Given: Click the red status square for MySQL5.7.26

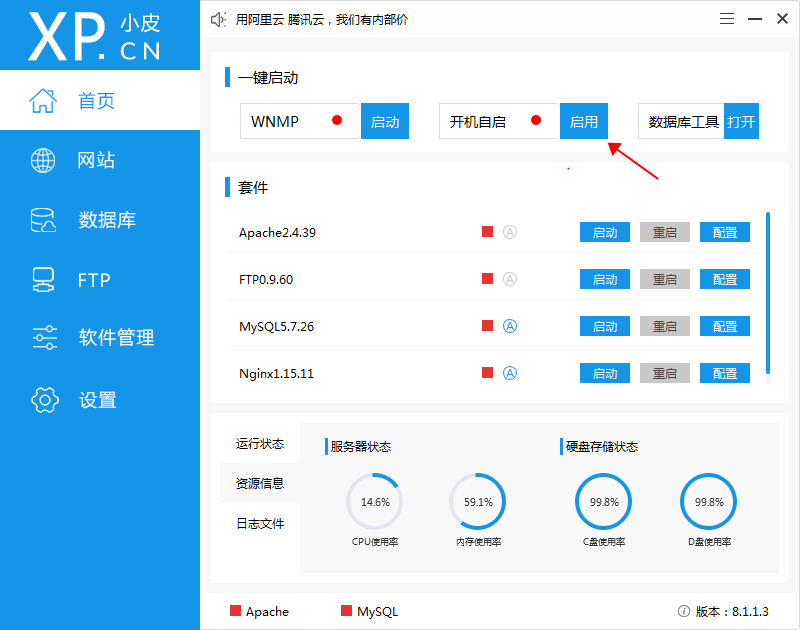Looking at the screenshot, I should coord(487,325).
